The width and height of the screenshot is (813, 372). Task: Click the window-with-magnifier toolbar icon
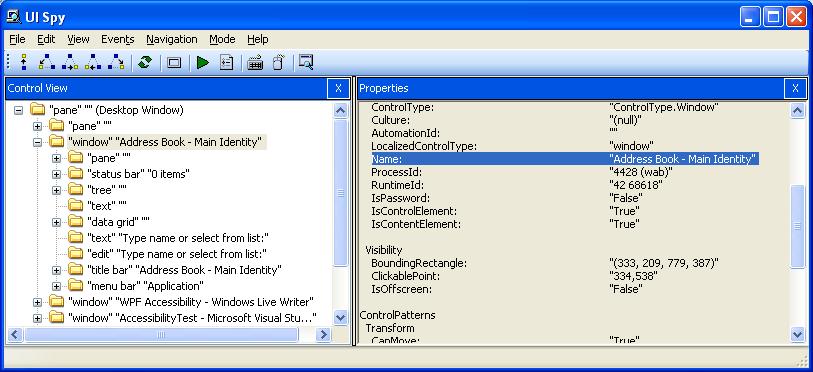click(306, 63)
